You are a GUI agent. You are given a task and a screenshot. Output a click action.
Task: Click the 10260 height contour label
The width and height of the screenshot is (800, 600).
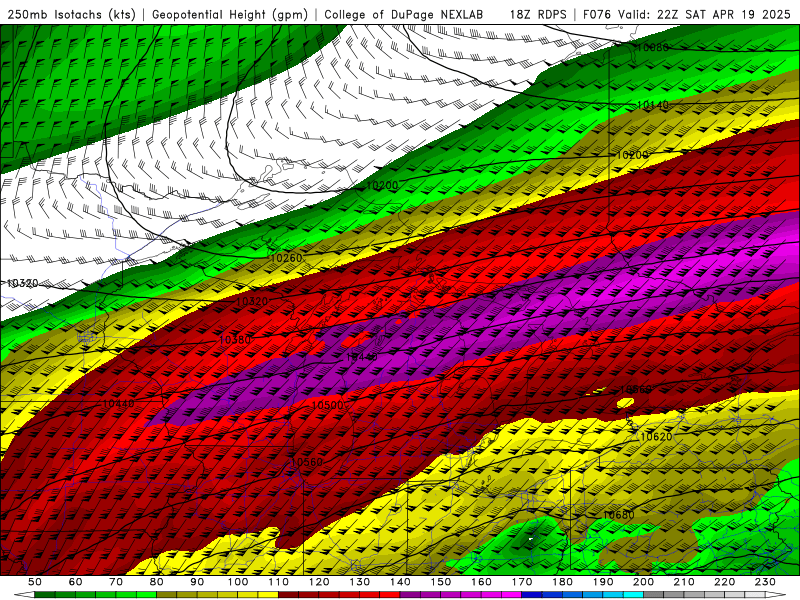click(x=286, y=258)
